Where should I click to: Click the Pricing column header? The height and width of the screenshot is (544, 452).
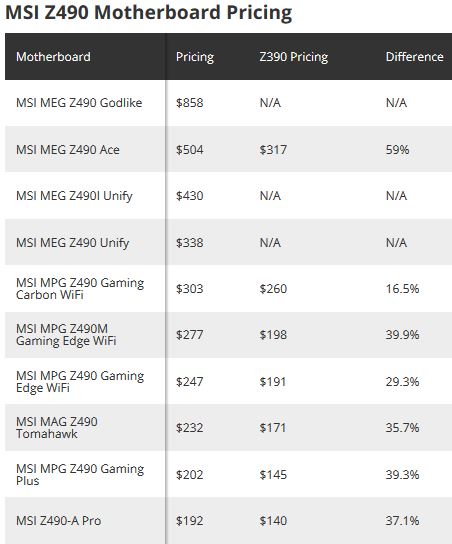coord(195,57)
